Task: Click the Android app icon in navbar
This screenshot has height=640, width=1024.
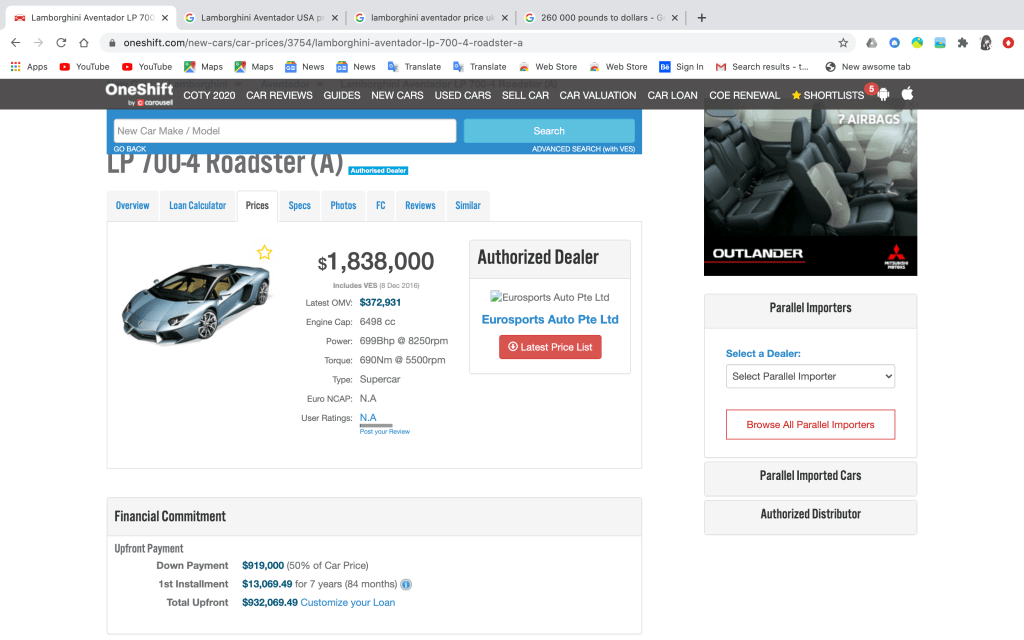Action: 883,95
